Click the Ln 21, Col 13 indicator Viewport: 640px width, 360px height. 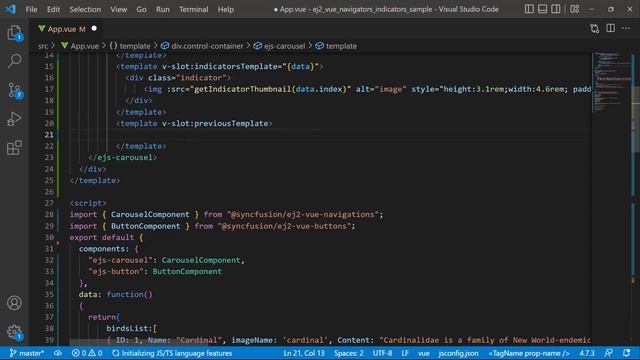point(304,353)
